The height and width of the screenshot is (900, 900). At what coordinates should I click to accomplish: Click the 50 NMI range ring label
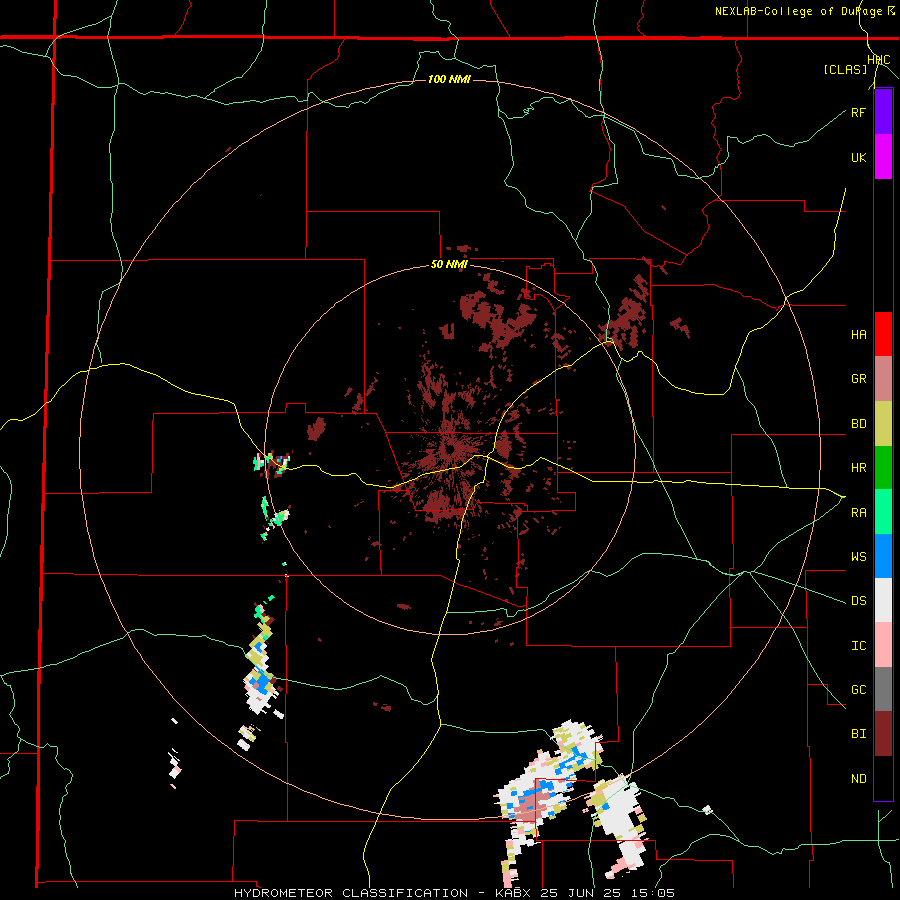pos(449,265)
